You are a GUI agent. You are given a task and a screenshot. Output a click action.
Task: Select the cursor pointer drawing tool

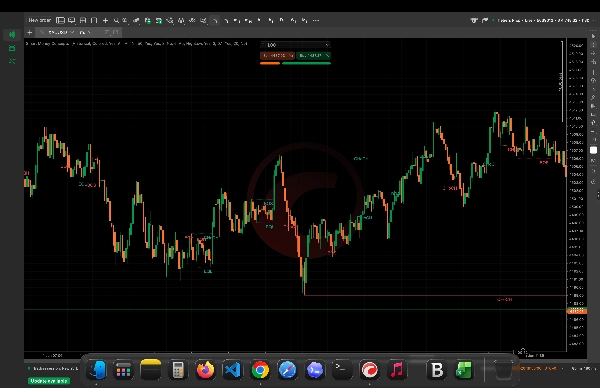click(593, 36)
